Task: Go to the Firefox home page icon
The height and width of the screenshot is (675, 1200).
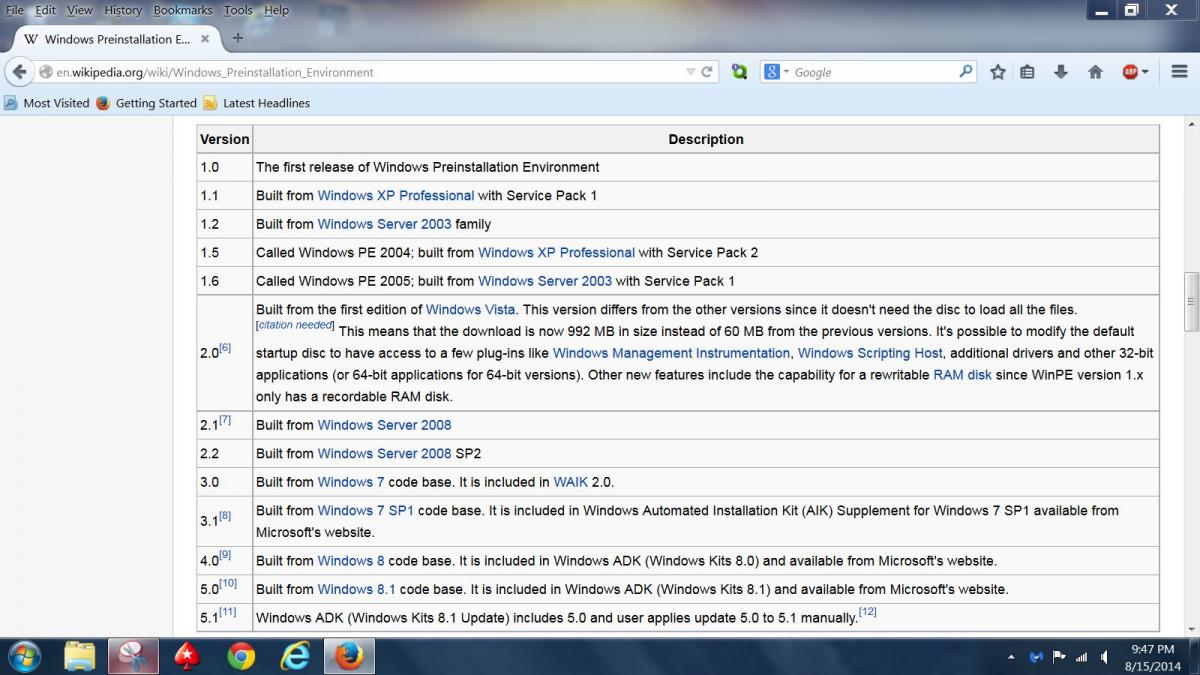Action: (x=1095, y=72)
